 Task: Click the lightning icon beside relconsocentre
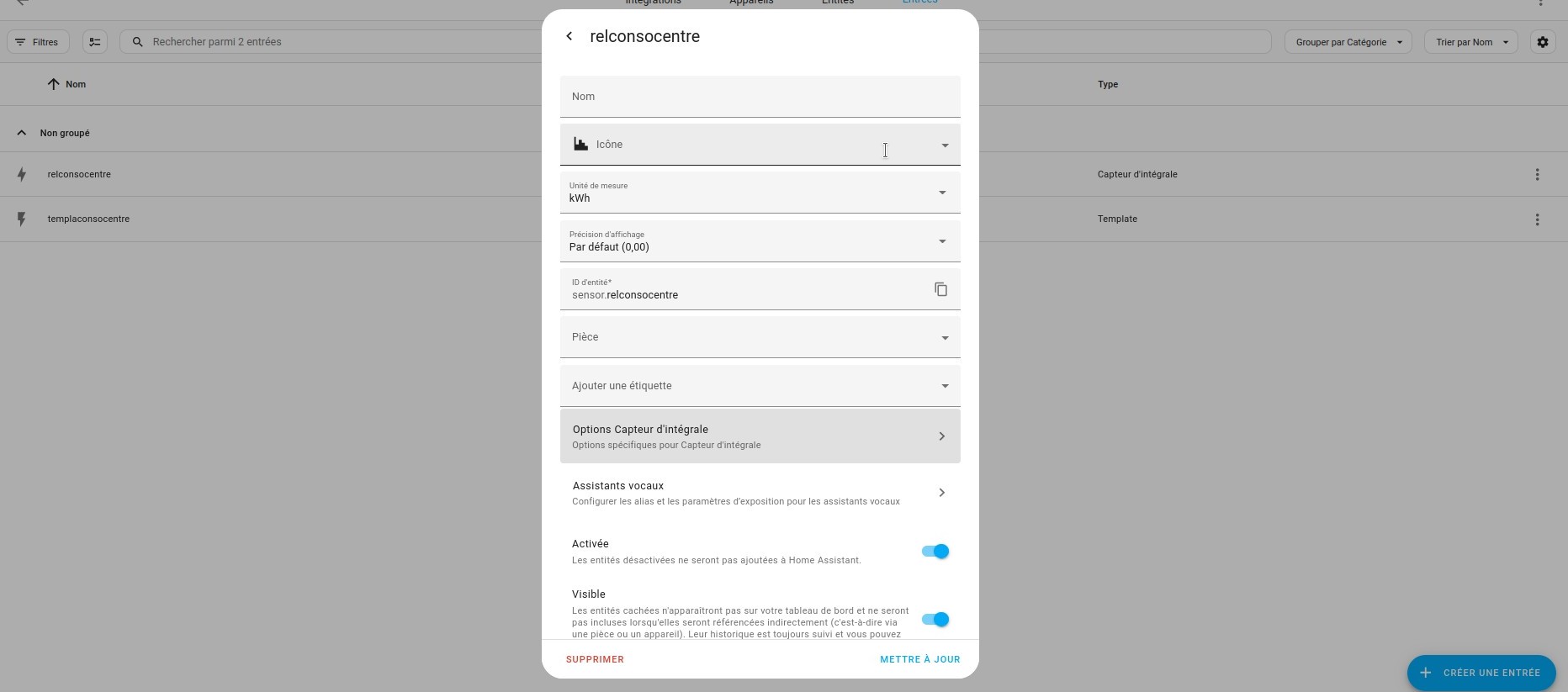22,175
